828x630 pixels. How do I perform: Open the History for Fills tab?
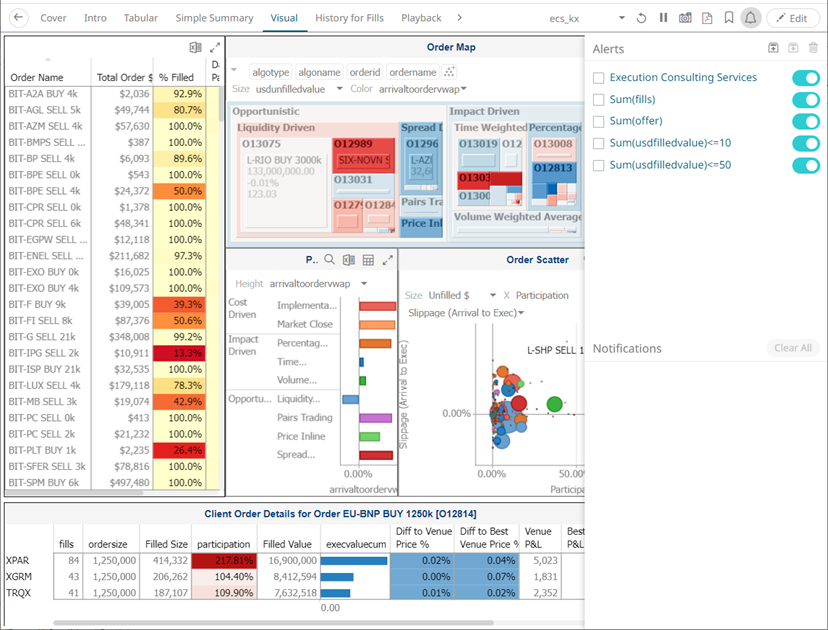[350, 18]
